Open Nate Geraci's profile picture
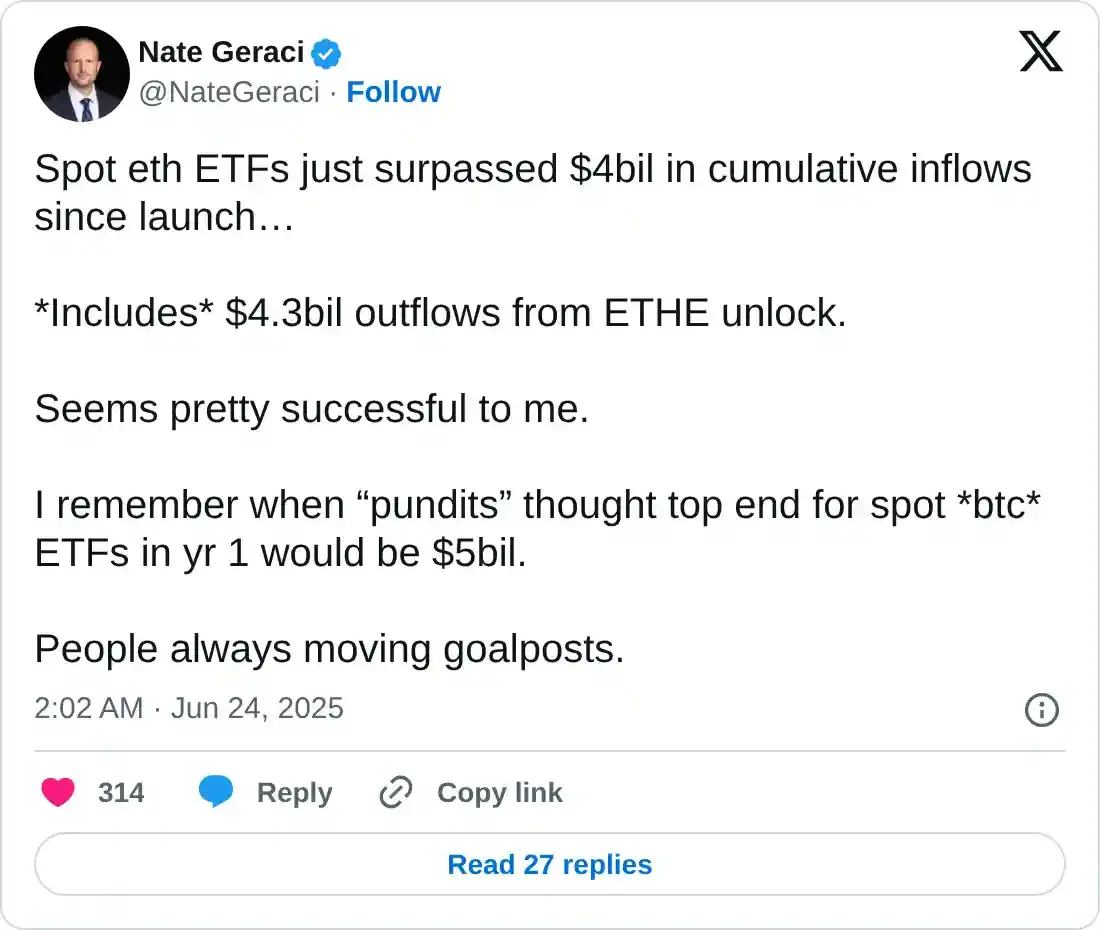Viewport: 1100px width, 930px height. click(81, 74)
